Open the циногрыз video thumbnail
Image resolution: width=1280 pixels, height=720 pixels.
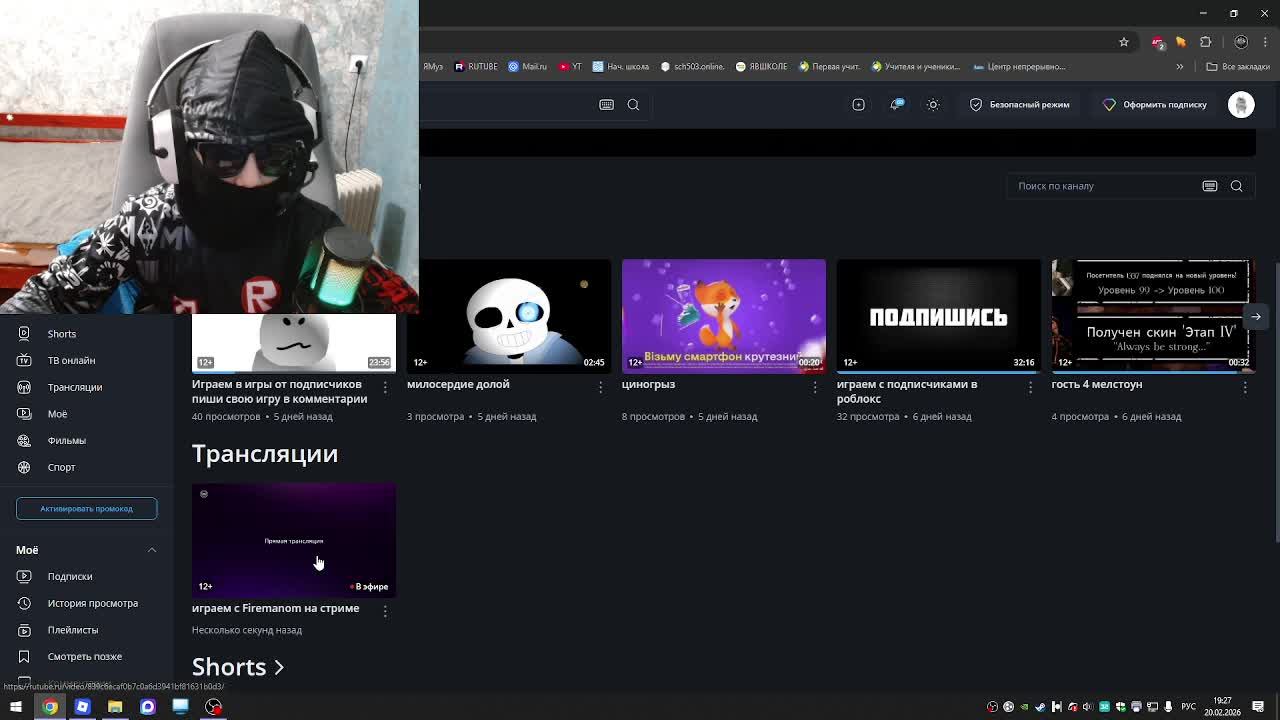click(x=724, y=316)
